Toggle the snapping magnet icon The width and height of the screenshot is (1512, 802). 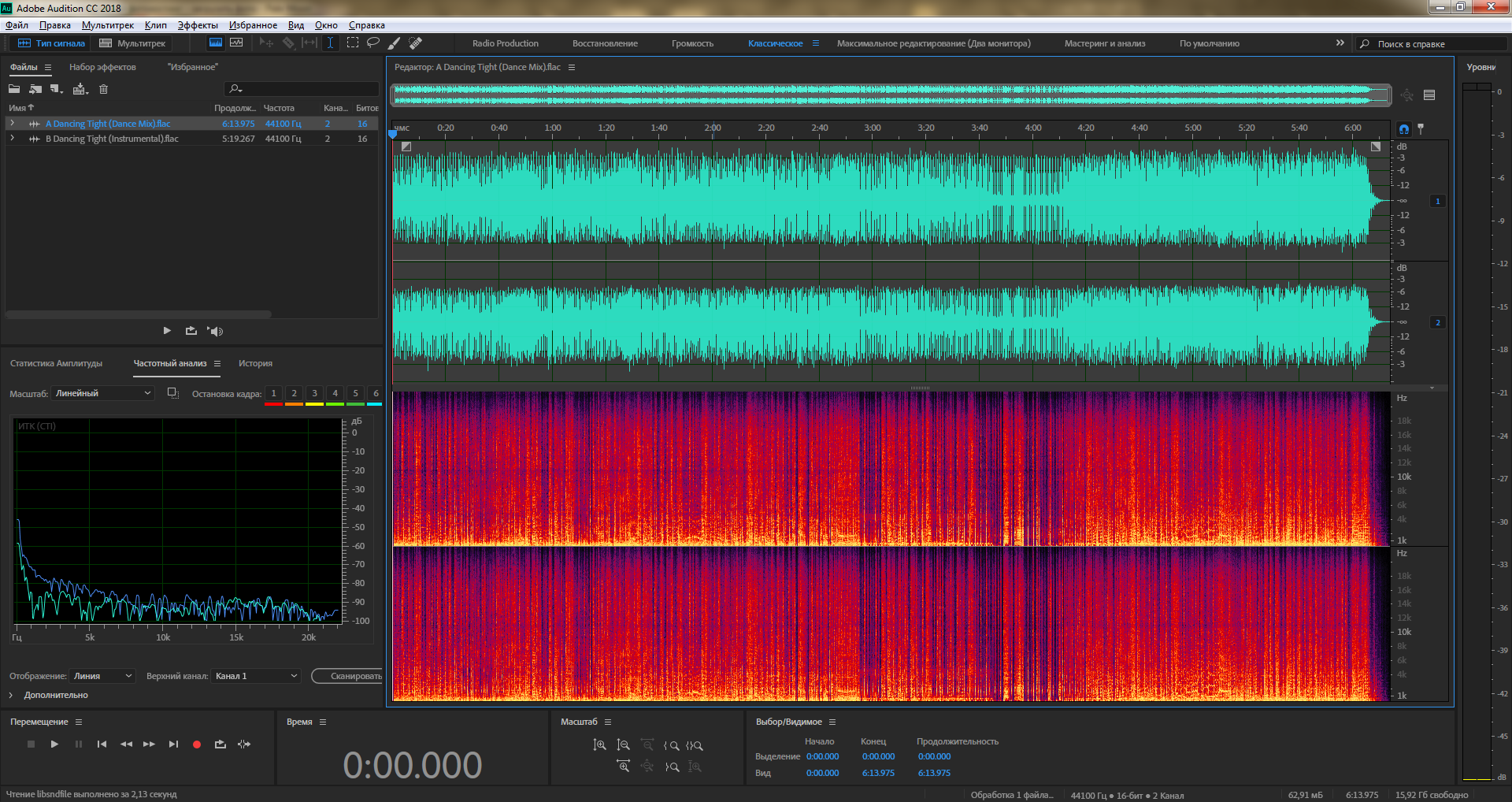[1404, 128]
